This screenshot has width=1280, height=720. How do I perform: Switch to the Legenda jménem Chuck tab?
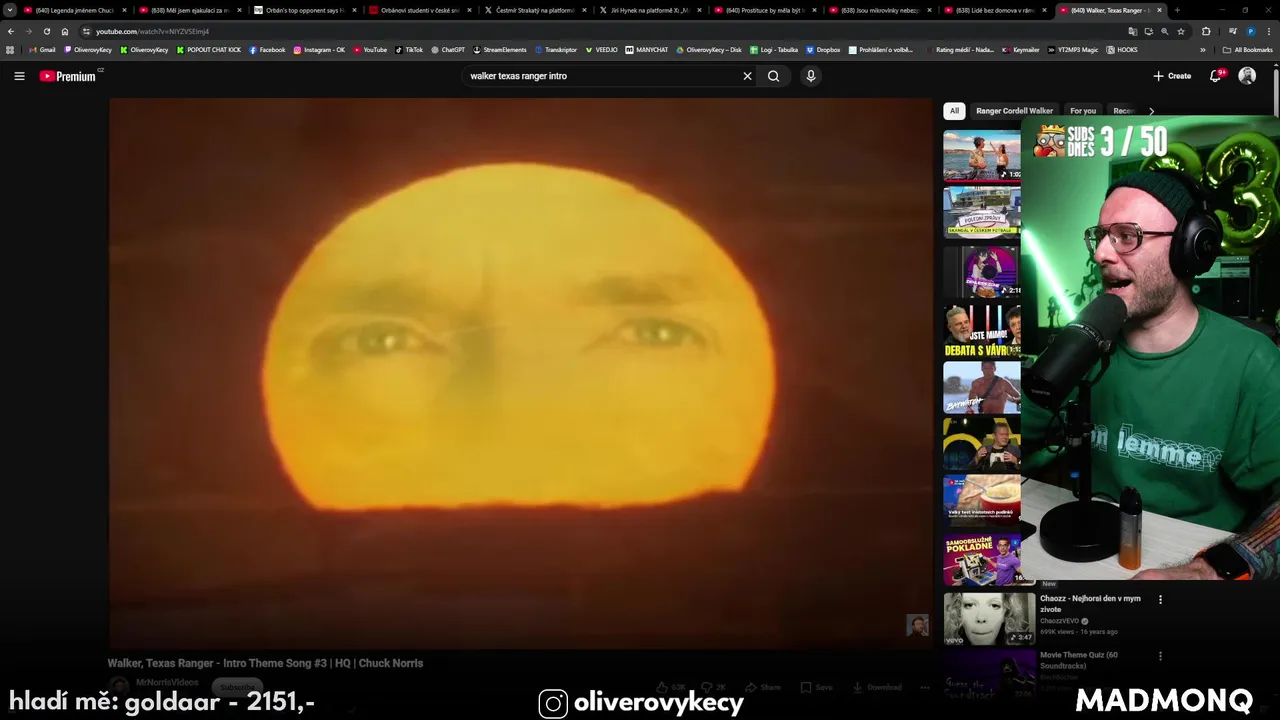[74, 10]
